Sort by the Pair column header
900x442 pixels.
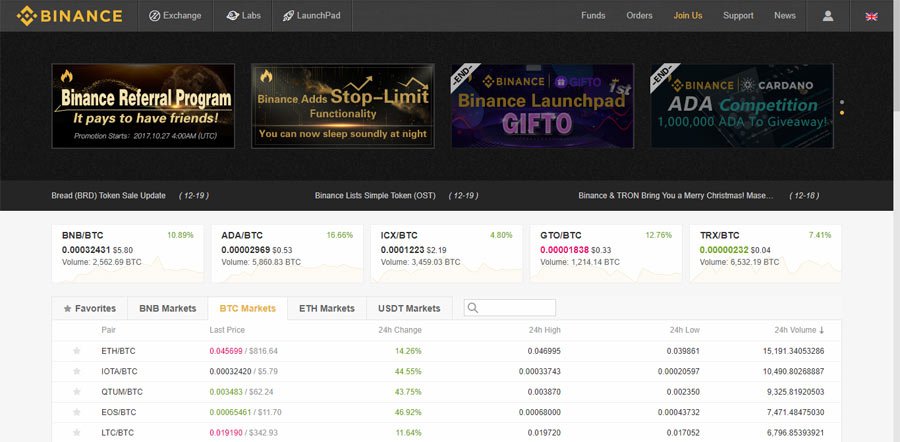[x=108, y=330]
